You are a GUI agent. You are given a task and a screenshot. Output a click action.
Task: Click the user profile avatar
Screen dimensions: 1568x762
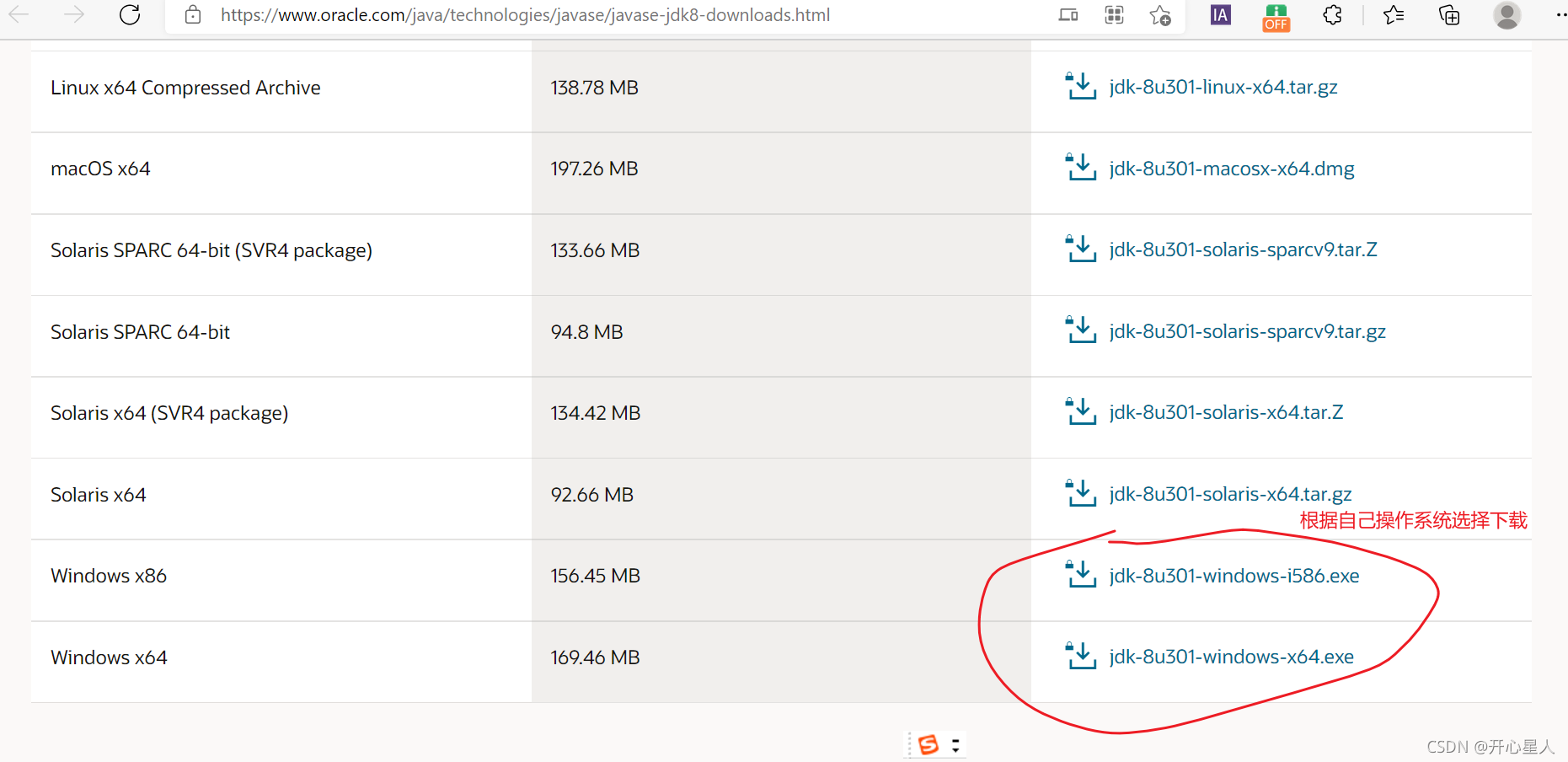[1506, 14]
